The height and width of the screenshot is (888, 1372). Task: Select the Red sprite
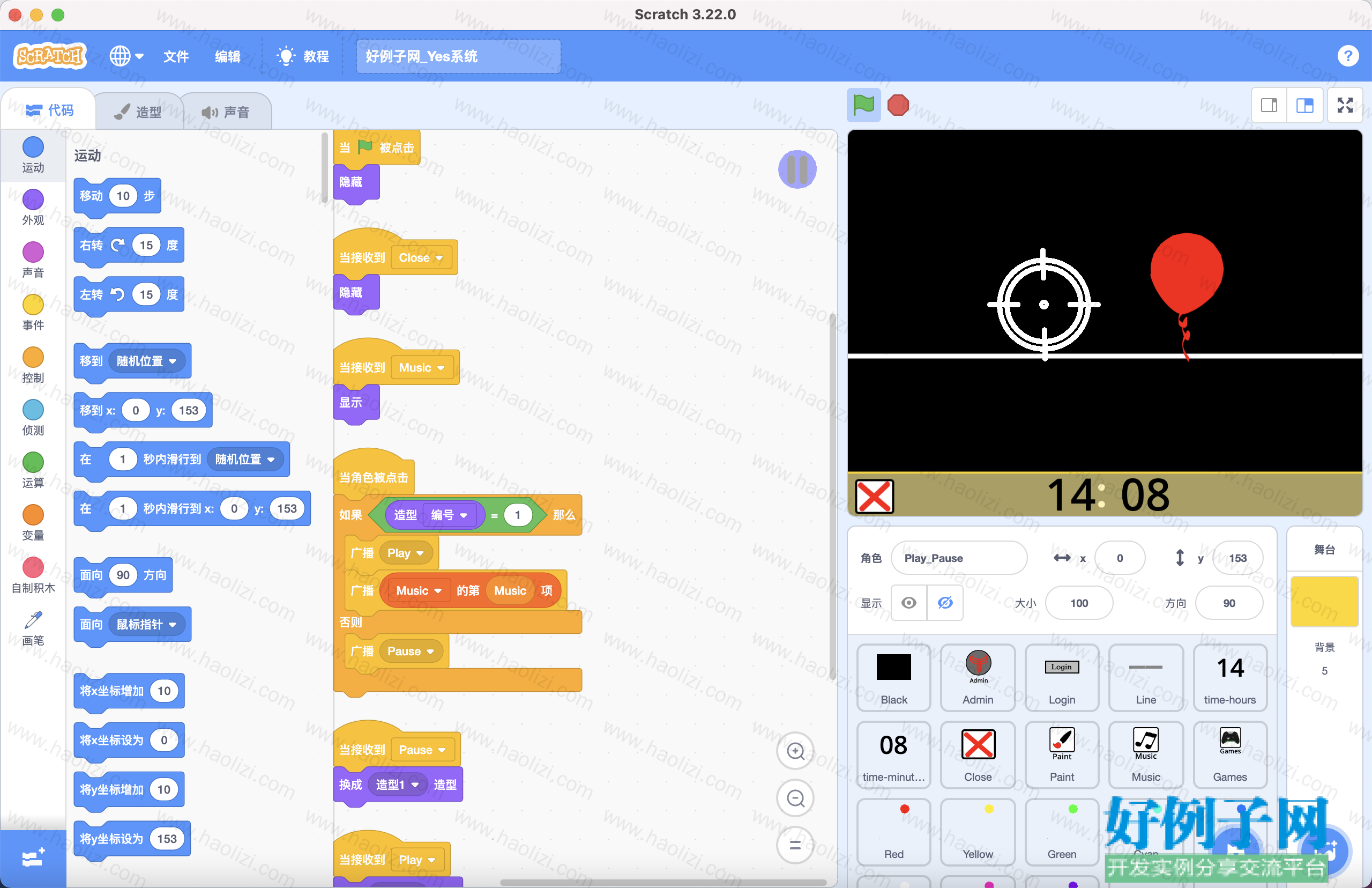[893, 832]
